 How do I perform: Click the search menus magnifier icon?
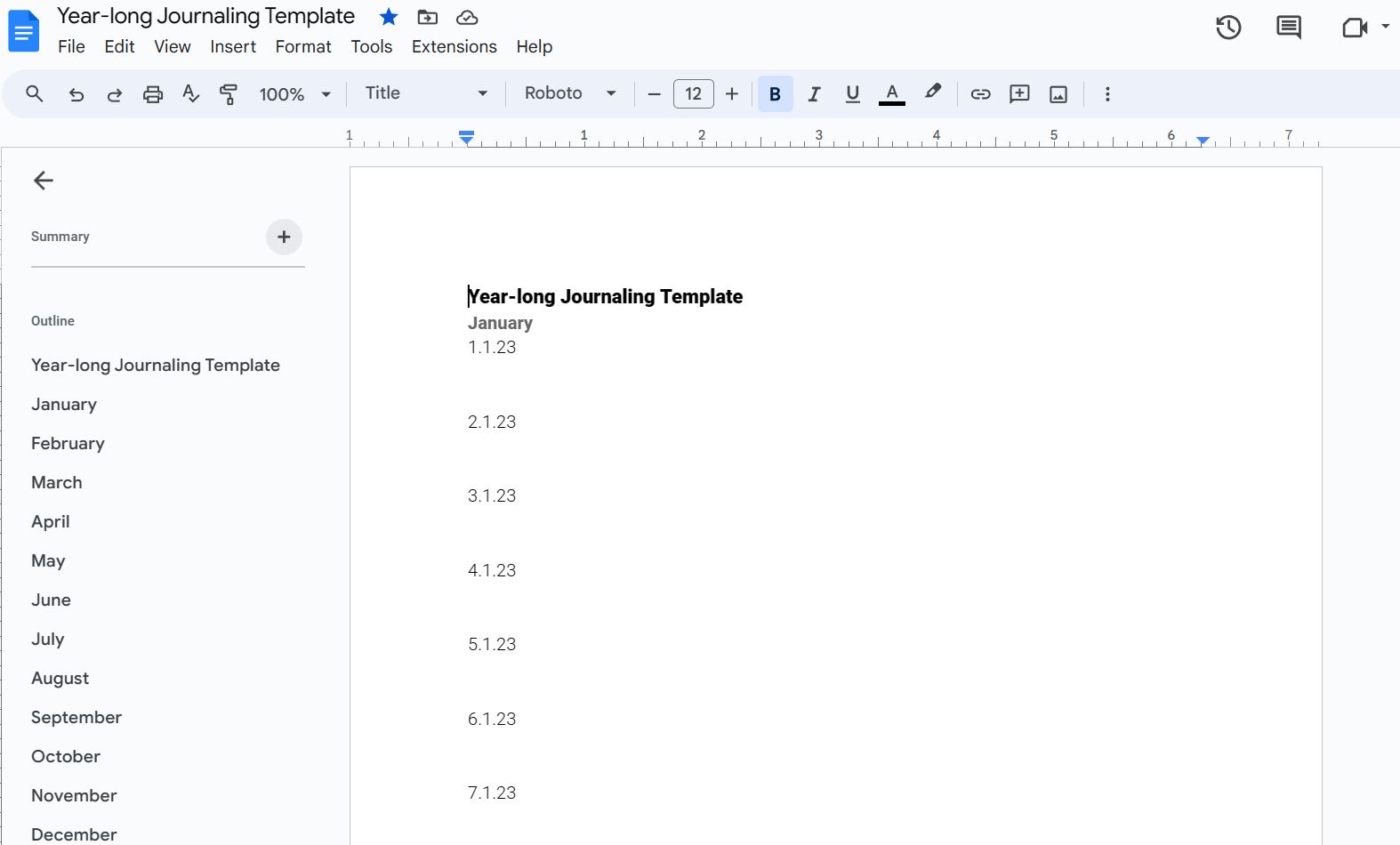[x=35, y=93]
